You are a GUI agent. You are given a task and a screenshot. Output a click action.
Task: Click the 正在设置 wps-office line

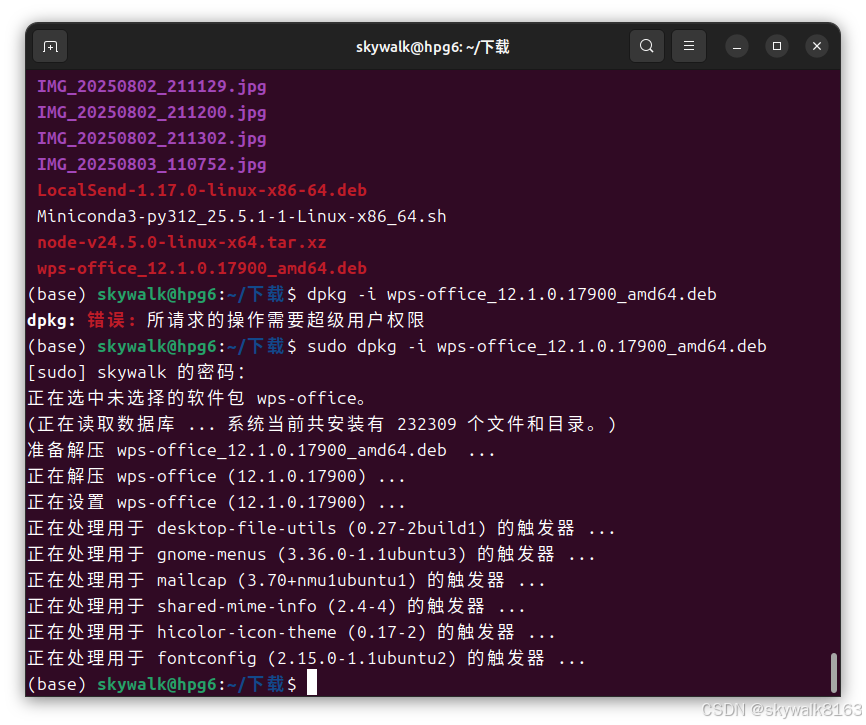pos(216,502)
